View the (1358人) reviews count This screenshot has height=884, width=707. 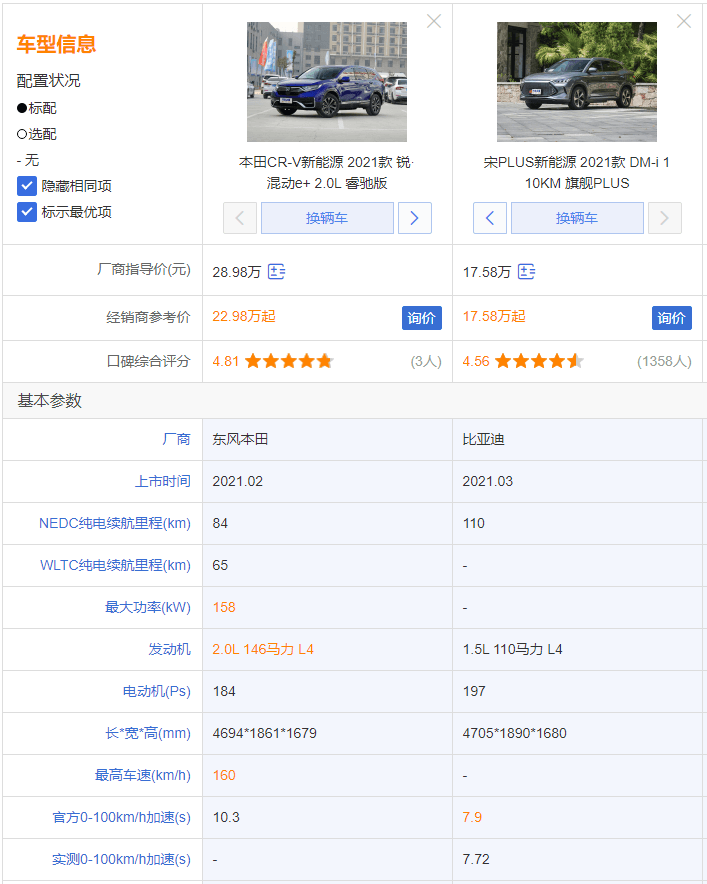click(x=664, y=361)
